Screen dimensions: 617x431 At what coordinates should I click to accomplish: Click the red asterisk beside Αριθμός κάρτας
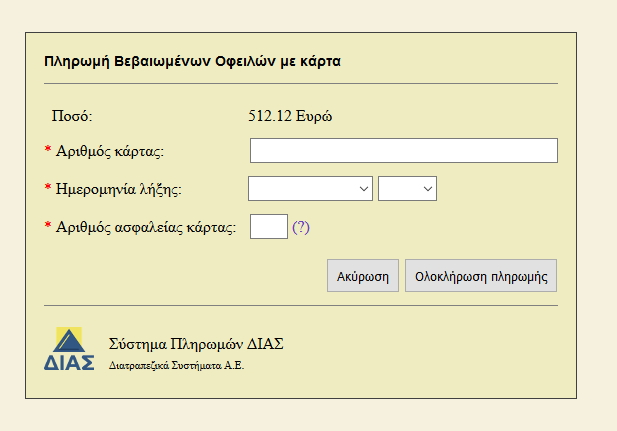[48, 149]
